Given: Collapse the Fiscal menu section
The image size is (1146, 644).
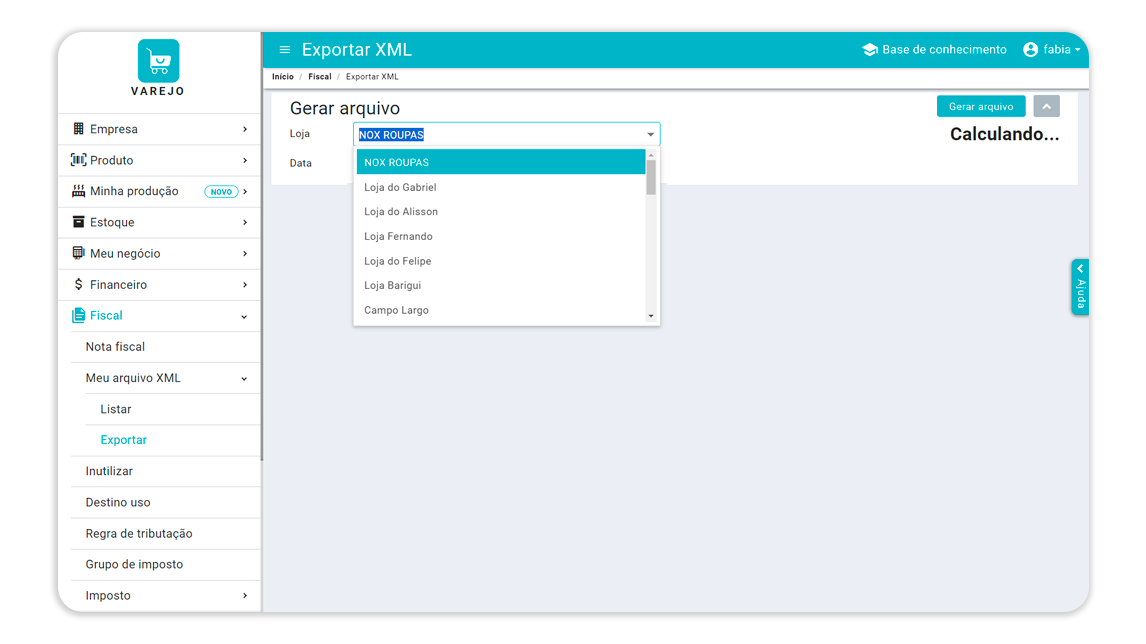Looking at the screenshot, I should pos(244,317).
